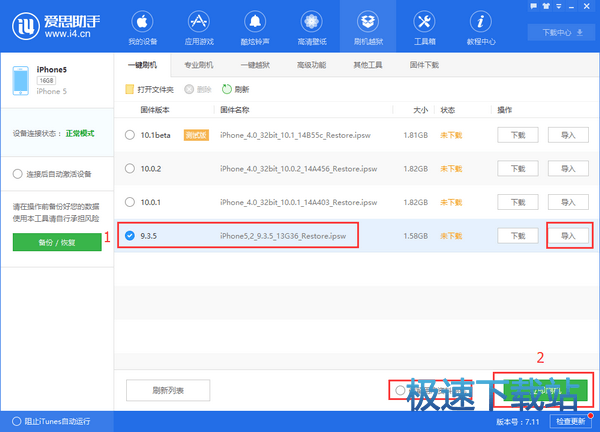
Task: Switch to the 其他工具 tab
Action: [x=368, y=65]
